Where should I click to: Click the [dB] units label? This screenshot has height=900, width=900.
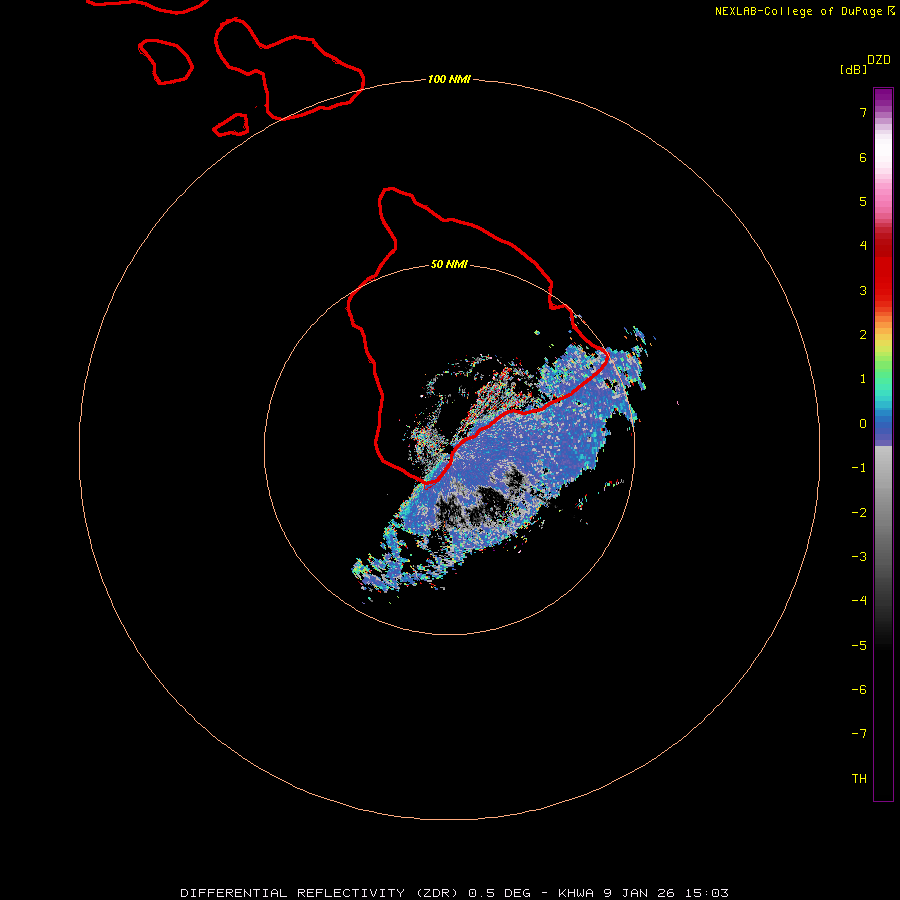[x=853, y=69]
